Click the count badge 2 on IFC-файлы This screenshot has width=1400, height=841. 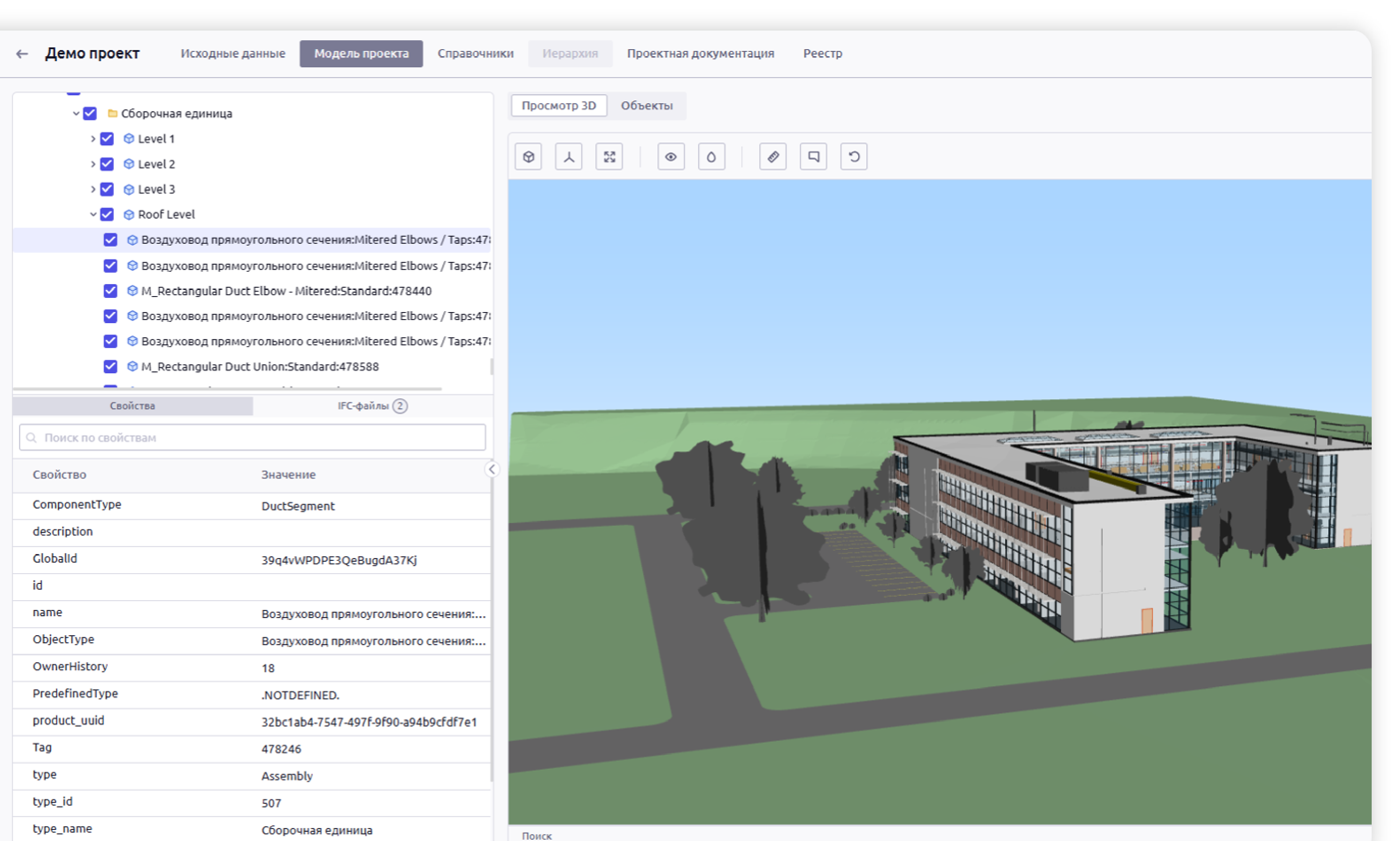point(400,406)
